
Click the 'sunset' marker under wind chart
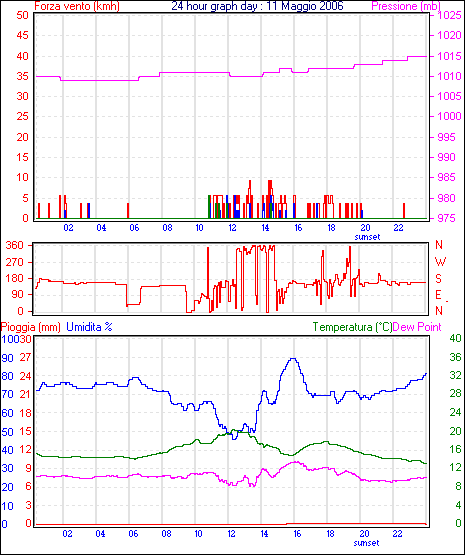point(367,237)
